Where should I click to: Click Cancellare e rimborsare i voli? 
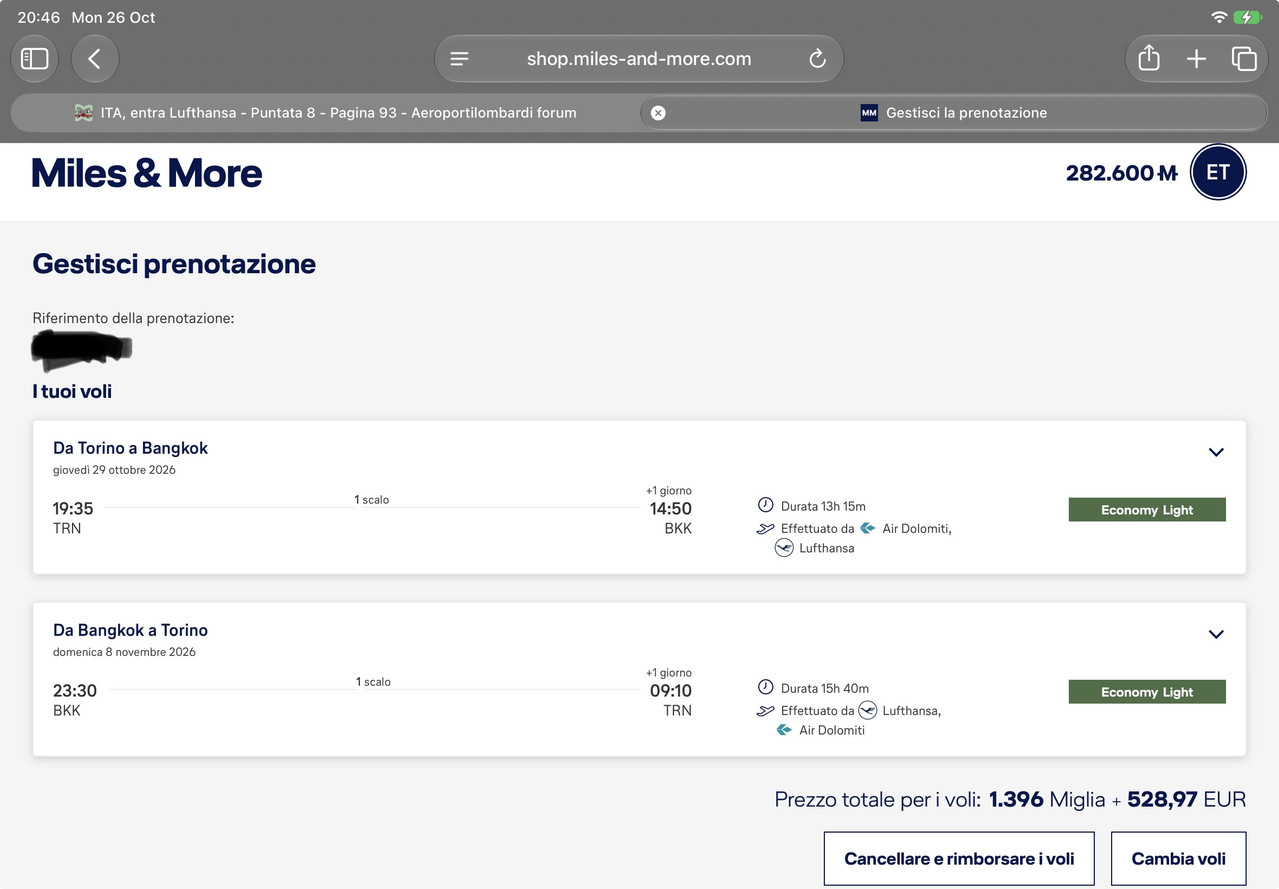click(959, 859)
